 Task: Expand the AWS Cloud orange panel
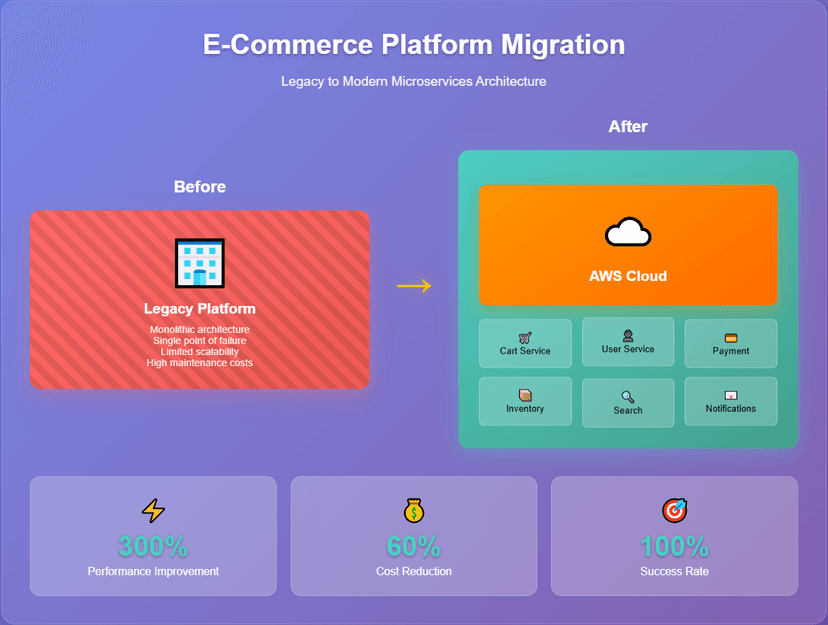point(628,244)
